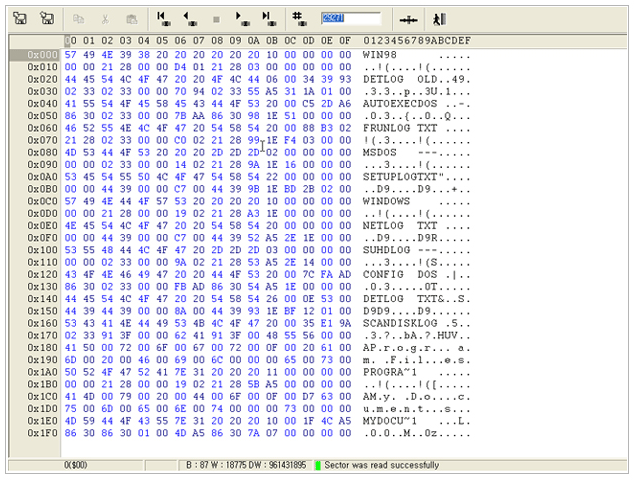Click the second disk icon in toolbar
634x480 pixels.
46,18
